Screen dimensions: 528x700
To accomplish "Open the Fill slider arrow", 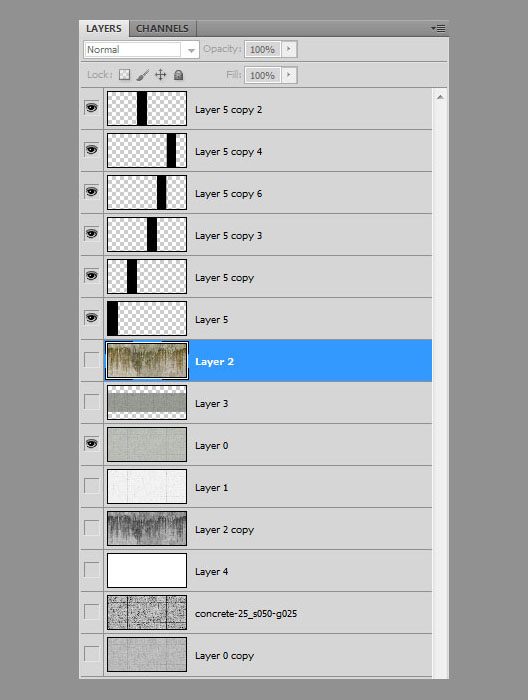I will click(x=289, y=75).
